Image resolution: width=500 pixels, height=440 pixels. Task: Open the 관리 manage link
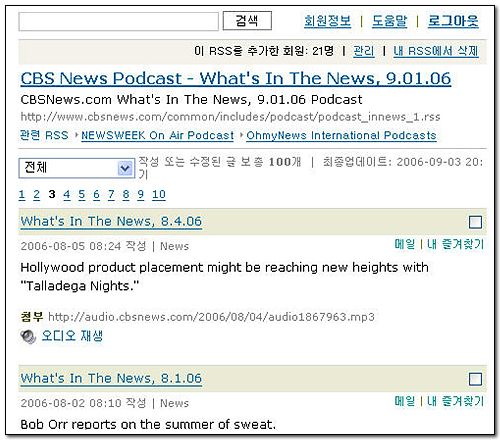pyautogui.click(x=364, y=51)
